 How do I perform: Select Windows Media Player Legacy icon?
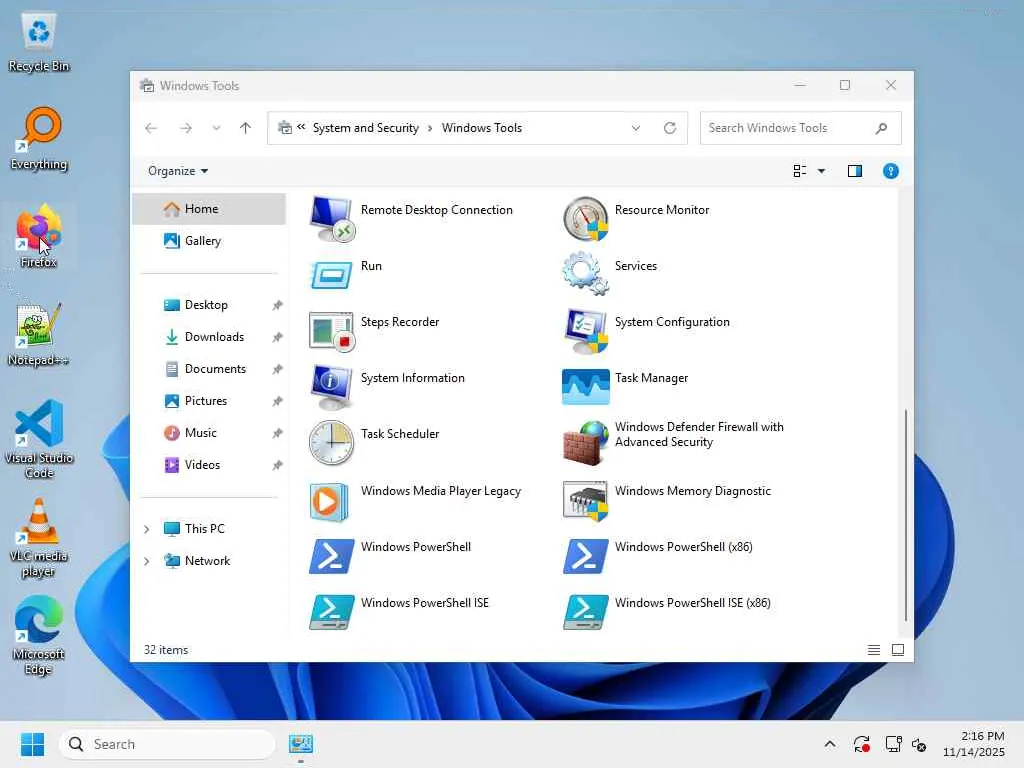click(x=329, y=502)
